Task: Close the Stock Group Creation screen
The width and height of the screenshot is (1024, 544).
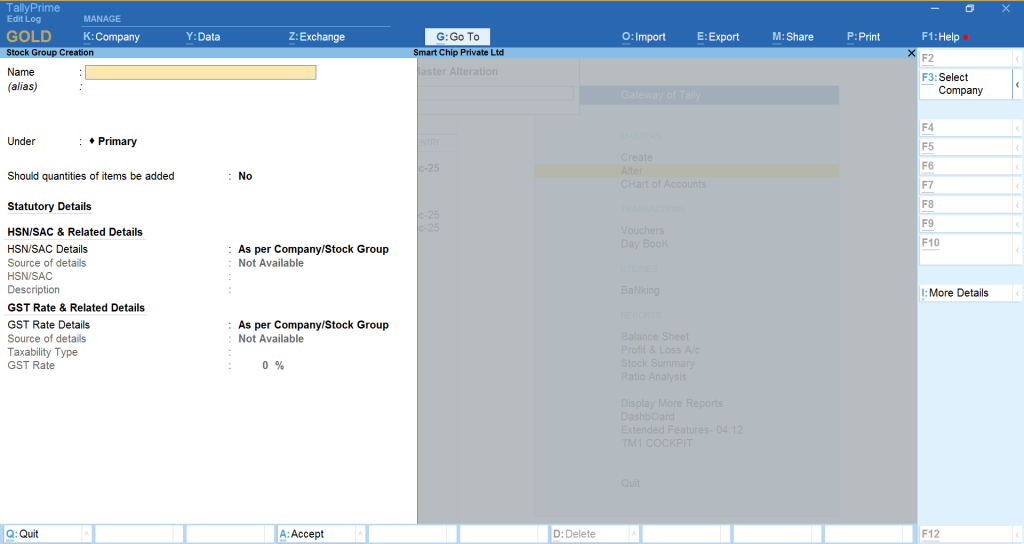Action: 911,52
